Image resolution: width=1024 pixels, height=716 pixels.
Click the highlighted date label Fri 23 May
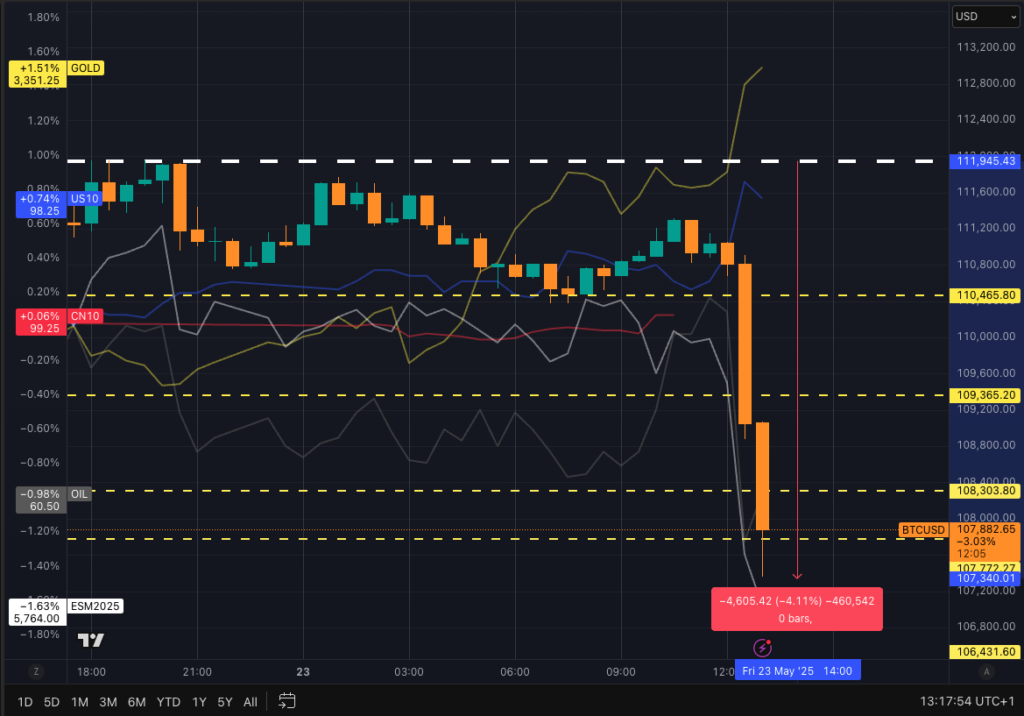[x=798, y=670]
